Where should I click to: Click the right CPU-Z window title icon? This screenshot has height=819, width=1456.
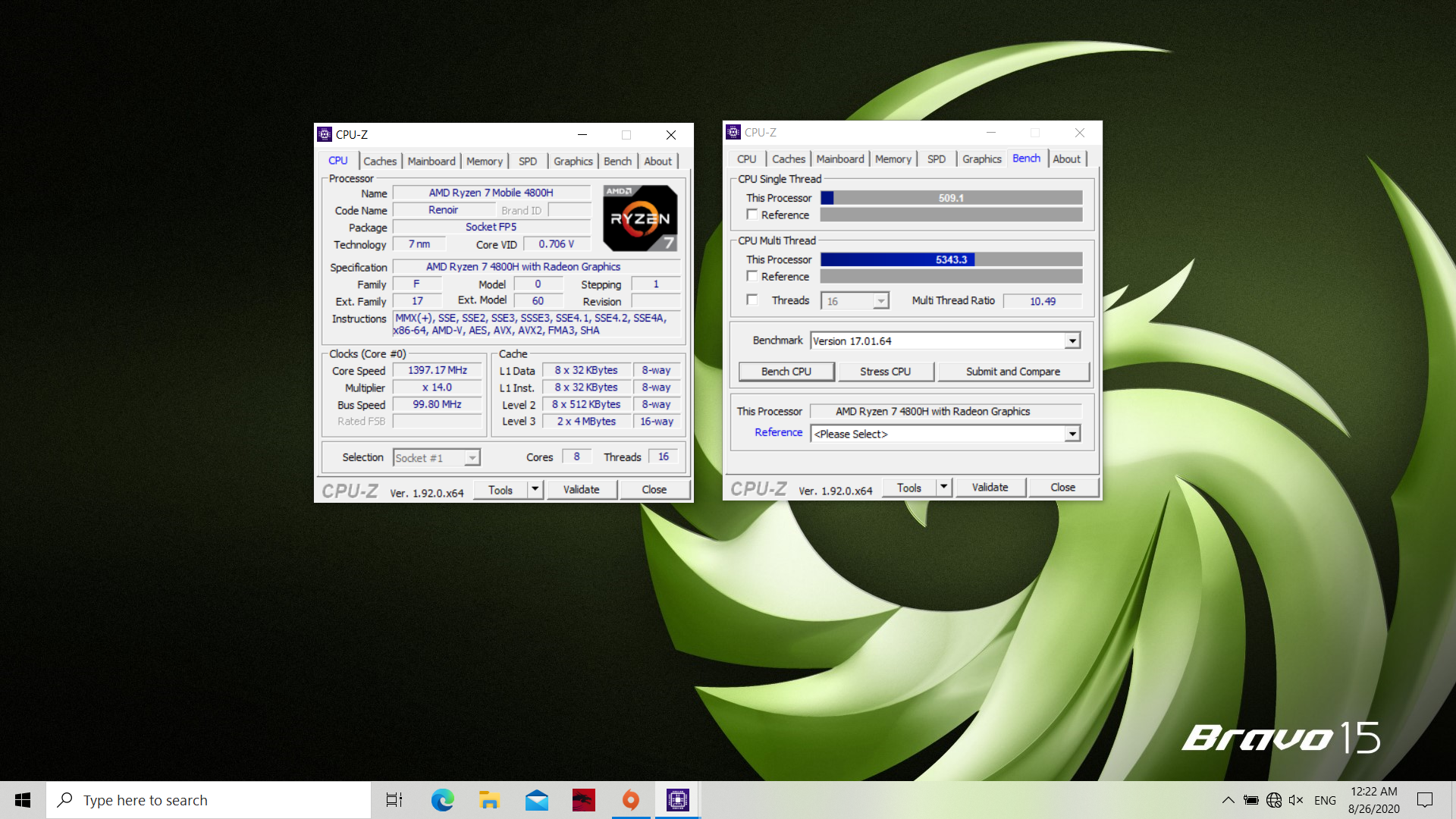pos(733,132)
